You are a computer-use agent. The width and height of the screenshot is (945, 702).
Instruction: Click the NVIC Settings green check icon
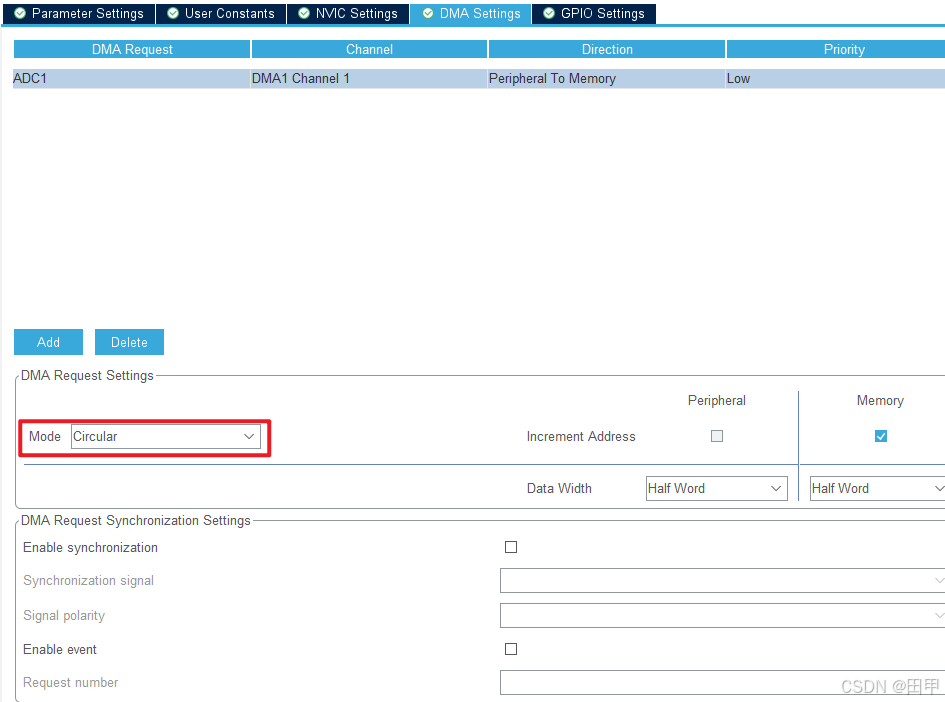[x=304, y=13]
